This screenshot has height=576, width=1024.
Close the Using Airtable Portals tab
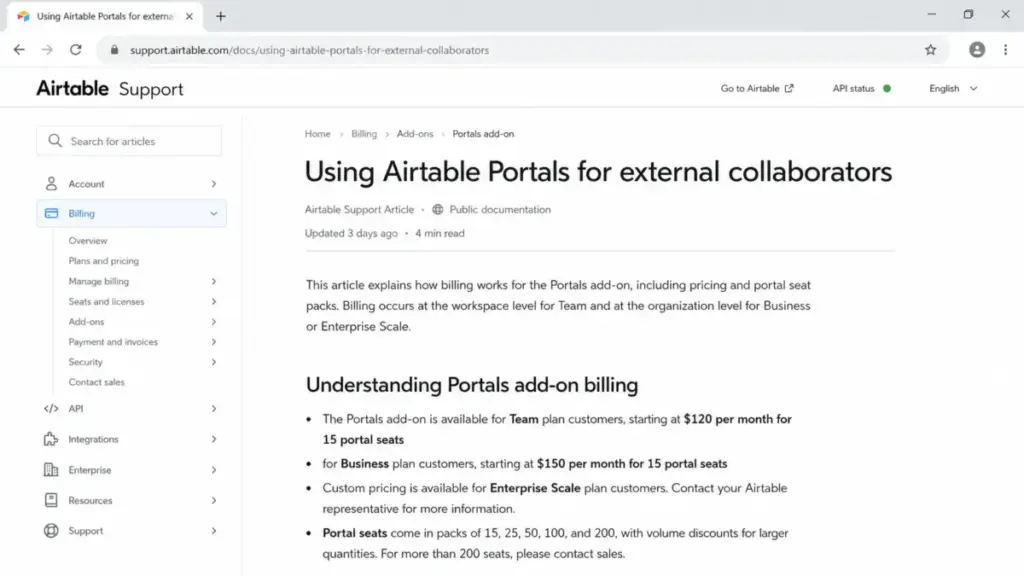tap(189, 16)
